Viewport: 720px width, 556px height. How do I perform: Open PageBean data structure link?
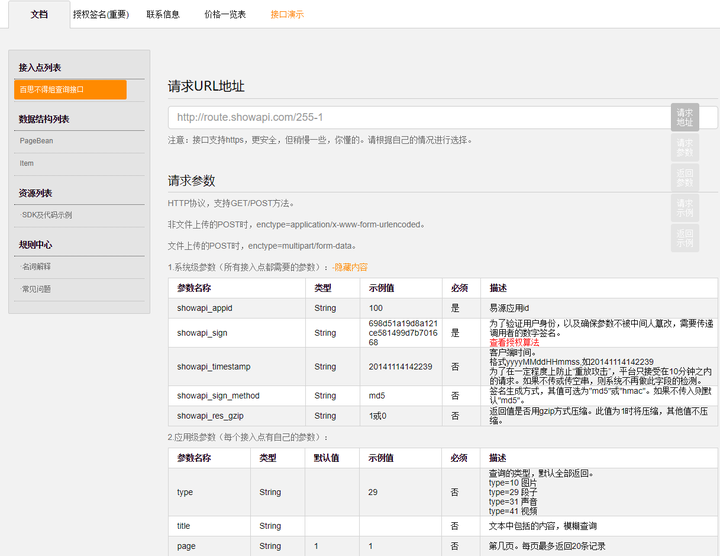point(36,141)
